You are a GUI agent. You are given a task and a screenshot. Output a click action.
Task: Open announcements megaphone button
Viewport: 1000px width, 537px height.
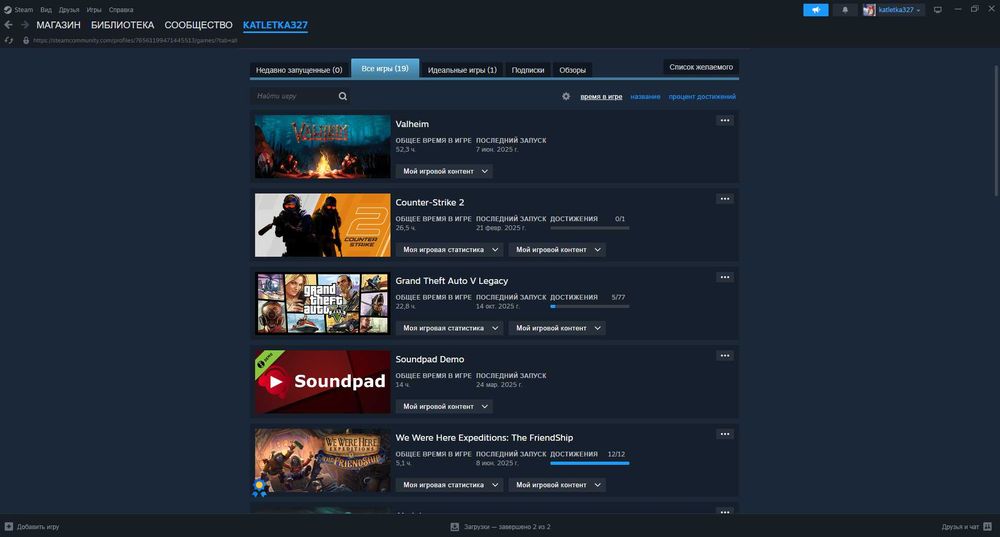pyautogui.click(x=816, y=10)
